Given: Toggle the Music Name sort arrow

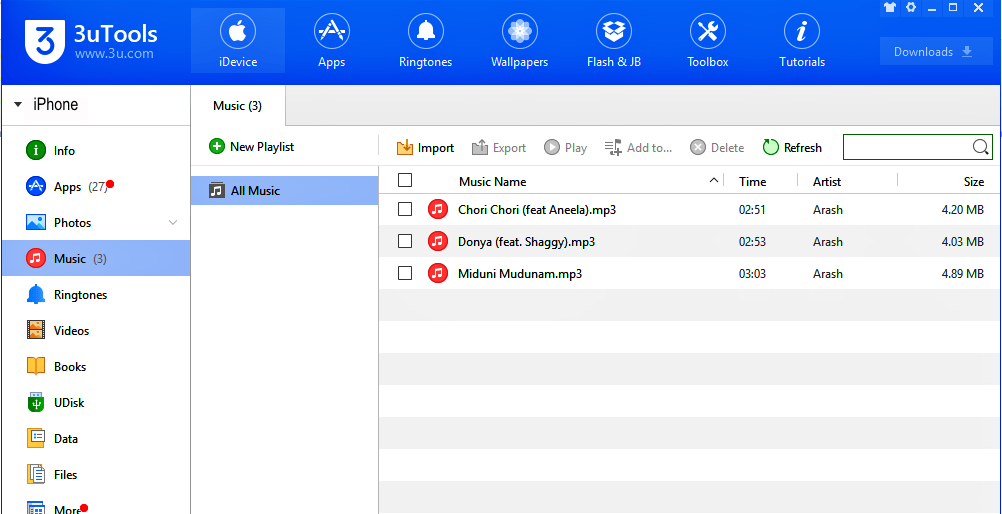Looking at the screenshot, I should (x=714, y=181).
